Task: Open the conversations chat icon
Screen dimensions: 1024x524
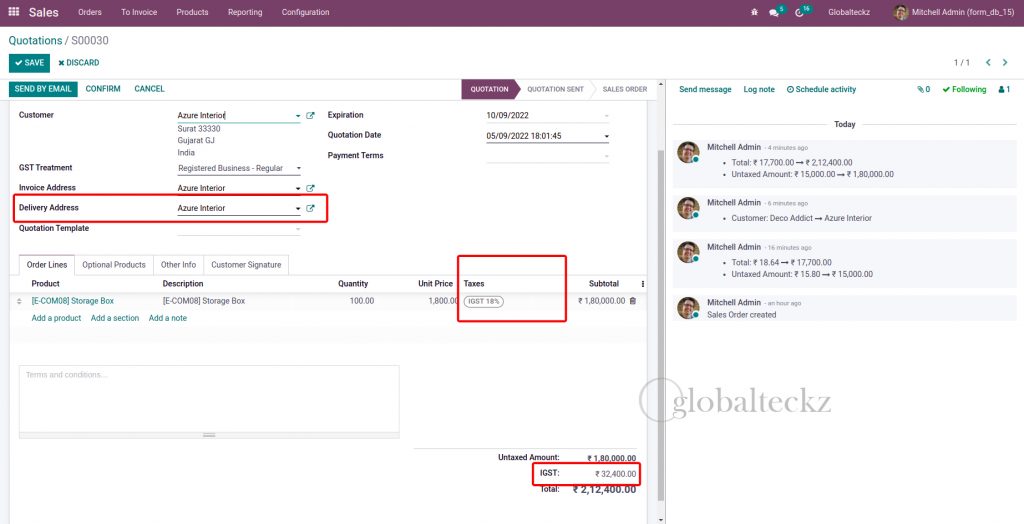Action: (774, 12)
